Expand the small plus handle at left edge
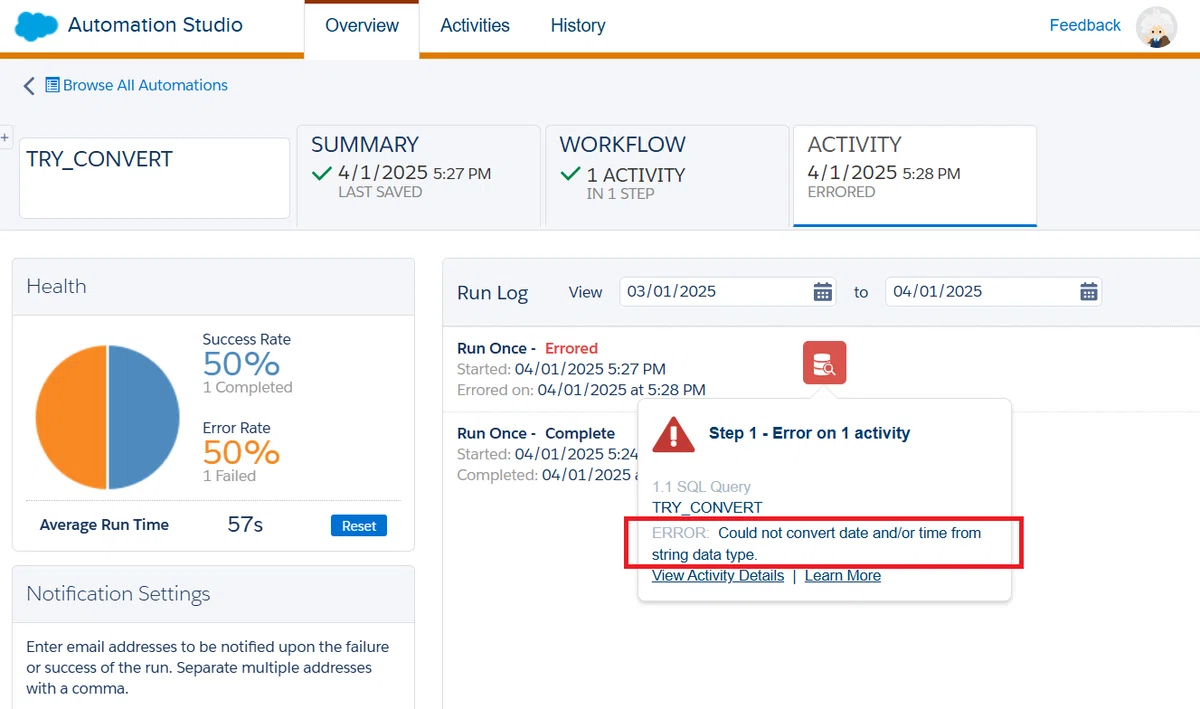This screenshot has width=1200, height=709. pos(5,137)
